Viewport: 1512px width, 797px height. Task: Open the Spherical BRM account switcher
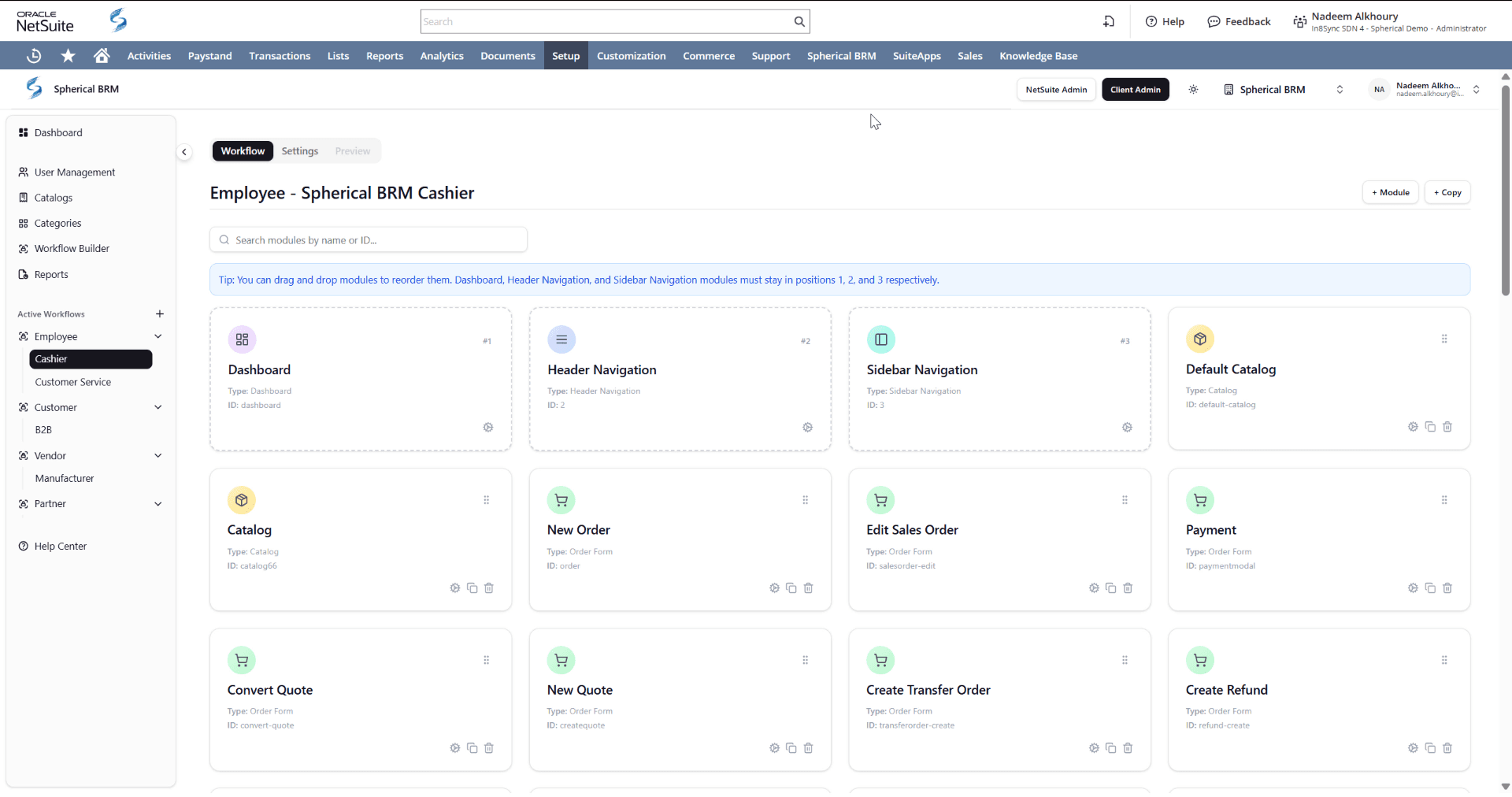click(x=1284, y=90)
